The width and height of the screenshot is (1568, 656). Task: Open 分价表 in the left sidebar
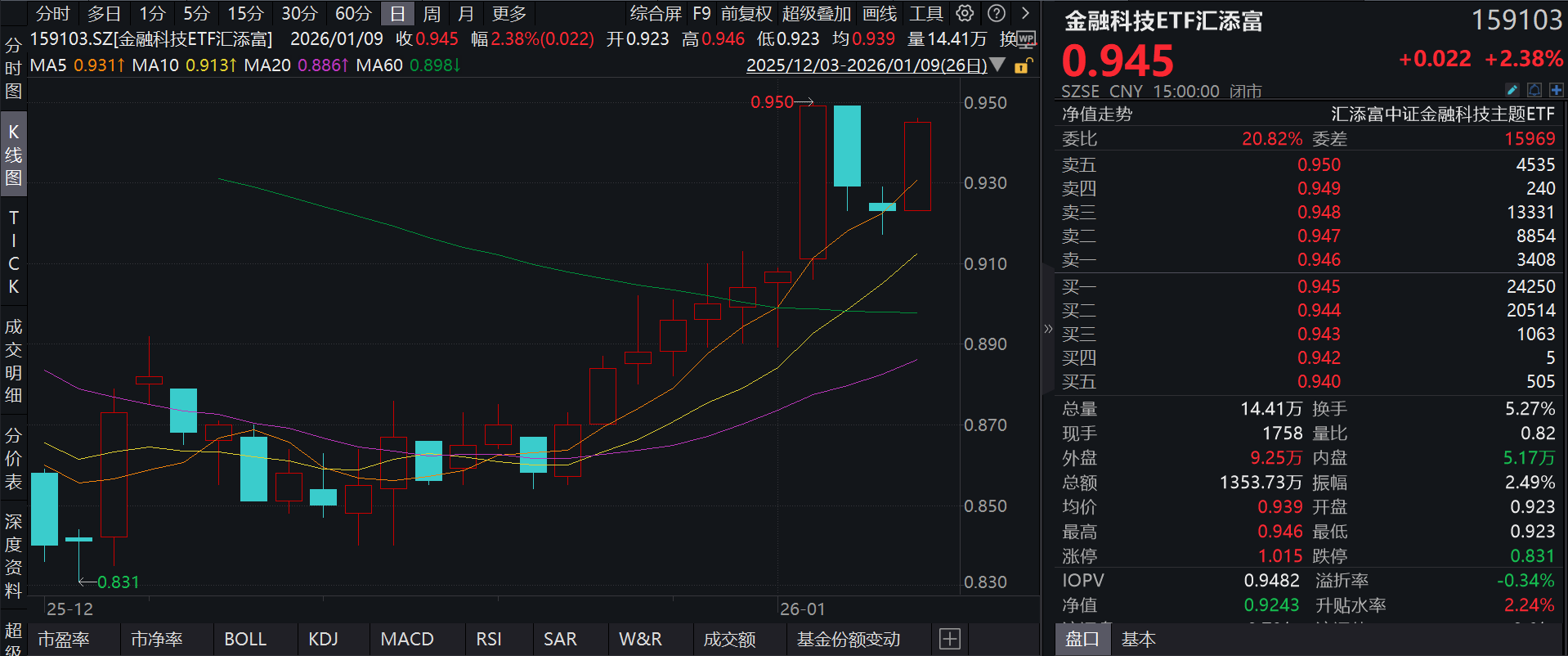tap(13, 459)
